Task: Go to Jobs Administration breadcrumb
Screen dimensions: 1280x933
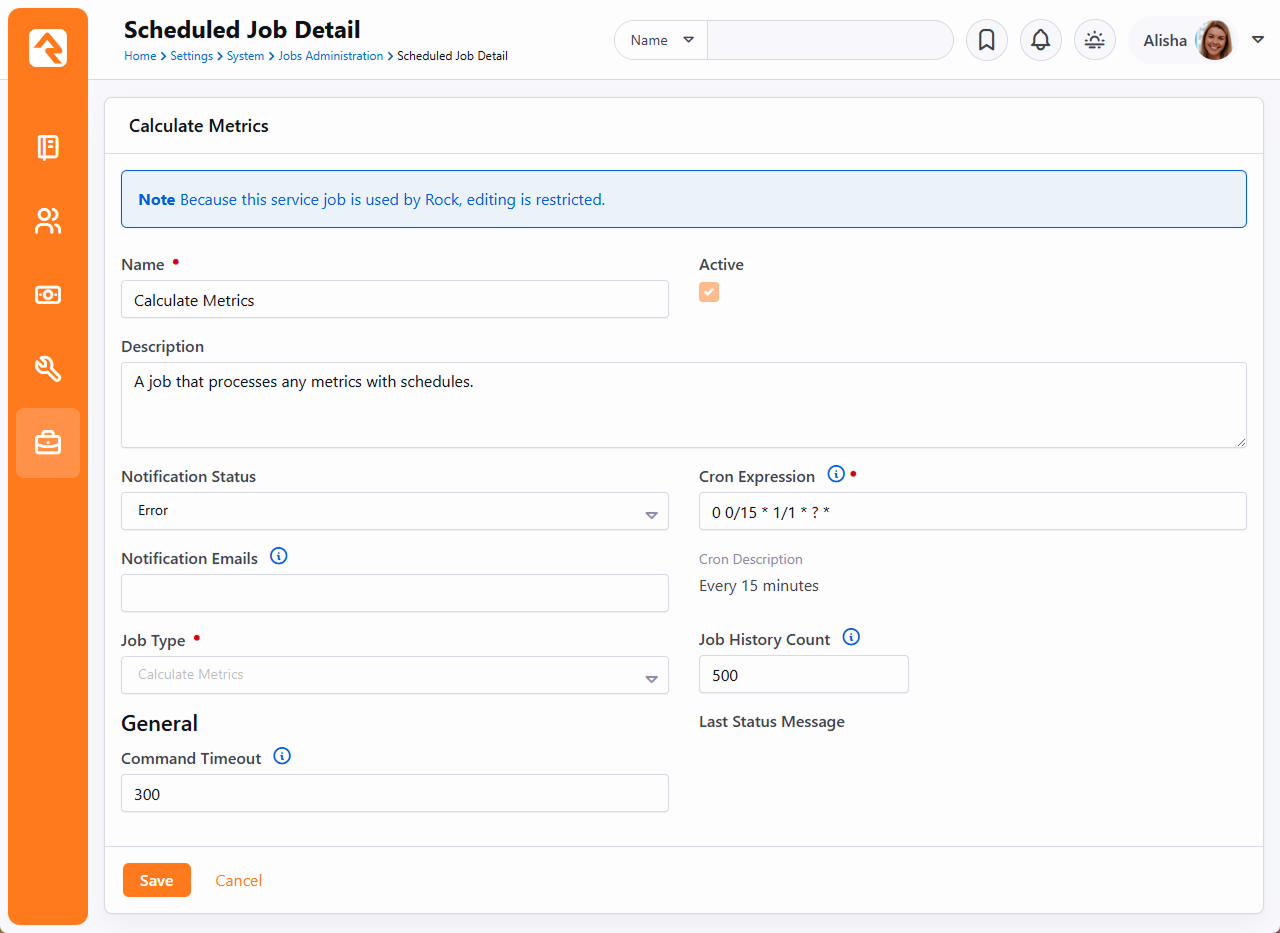Action: [330, 56]
